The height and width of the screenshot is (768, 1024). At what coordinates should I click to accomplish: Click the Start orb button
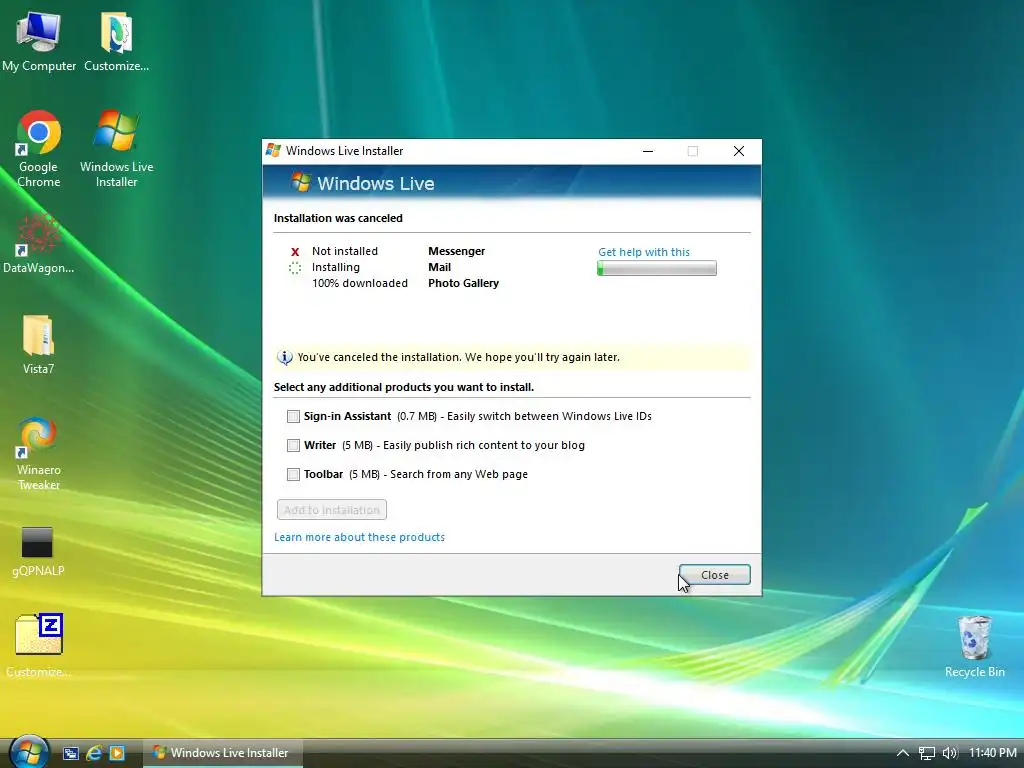[29, 752]
